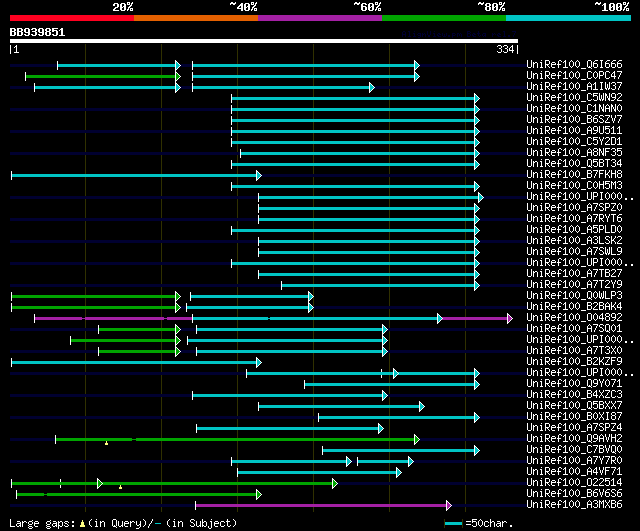Open hit UniRef100_C0PC47
Image resolution: width=640 pixels, height=531 pixels.
point(574,76)
